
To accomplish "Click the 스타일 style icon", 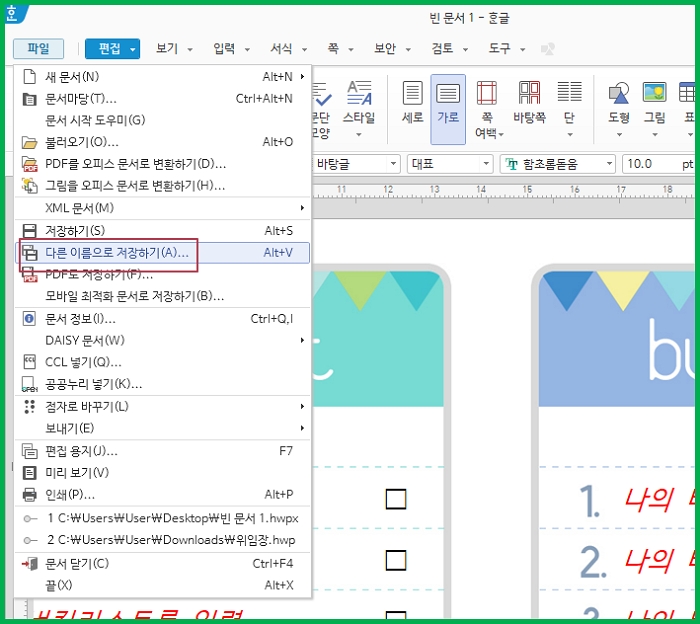I will coord(359,93).
